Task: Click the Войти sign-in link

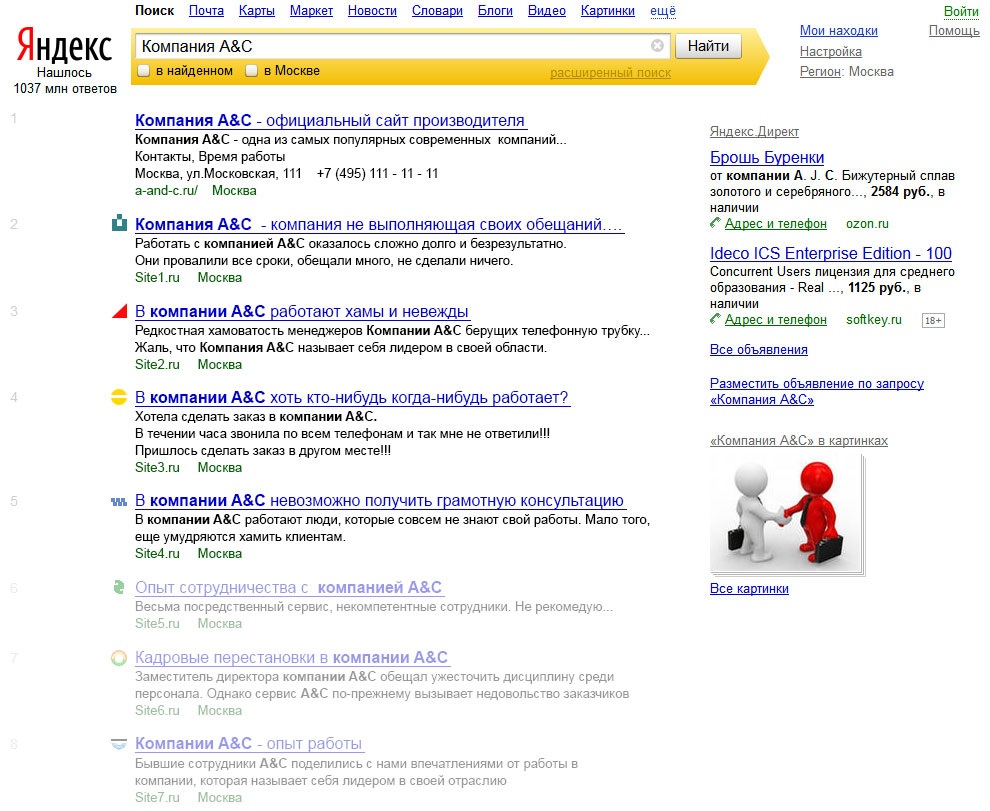Action: click(961, 11)
